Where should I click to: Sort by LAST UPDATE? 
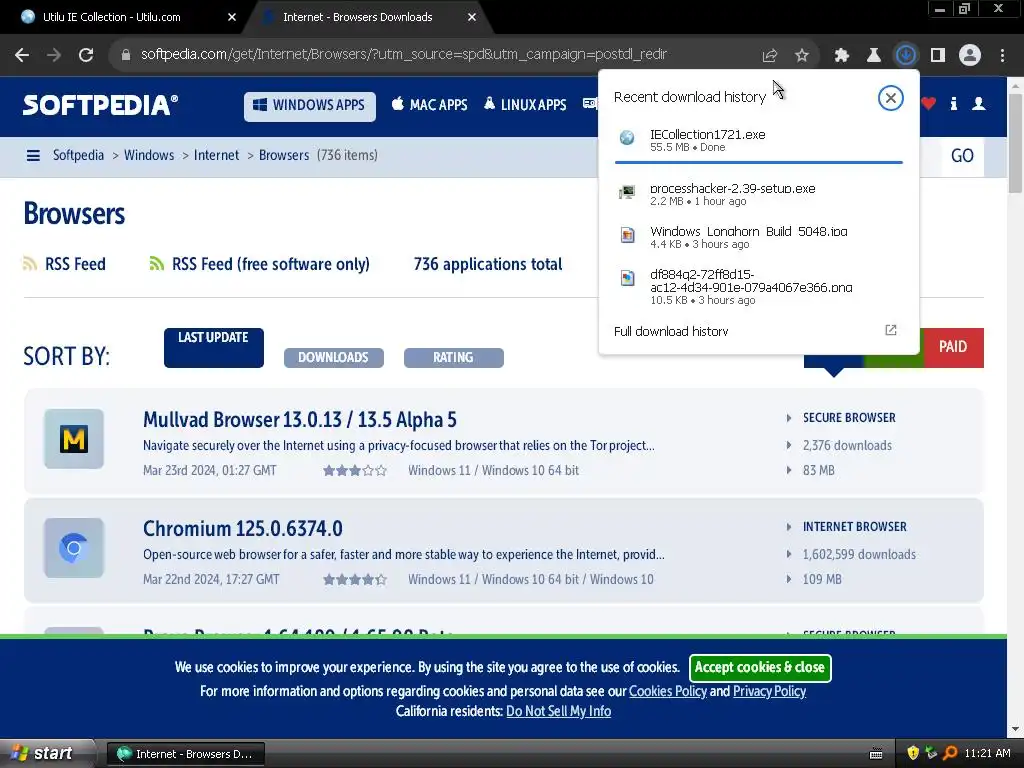coord(214,347)
